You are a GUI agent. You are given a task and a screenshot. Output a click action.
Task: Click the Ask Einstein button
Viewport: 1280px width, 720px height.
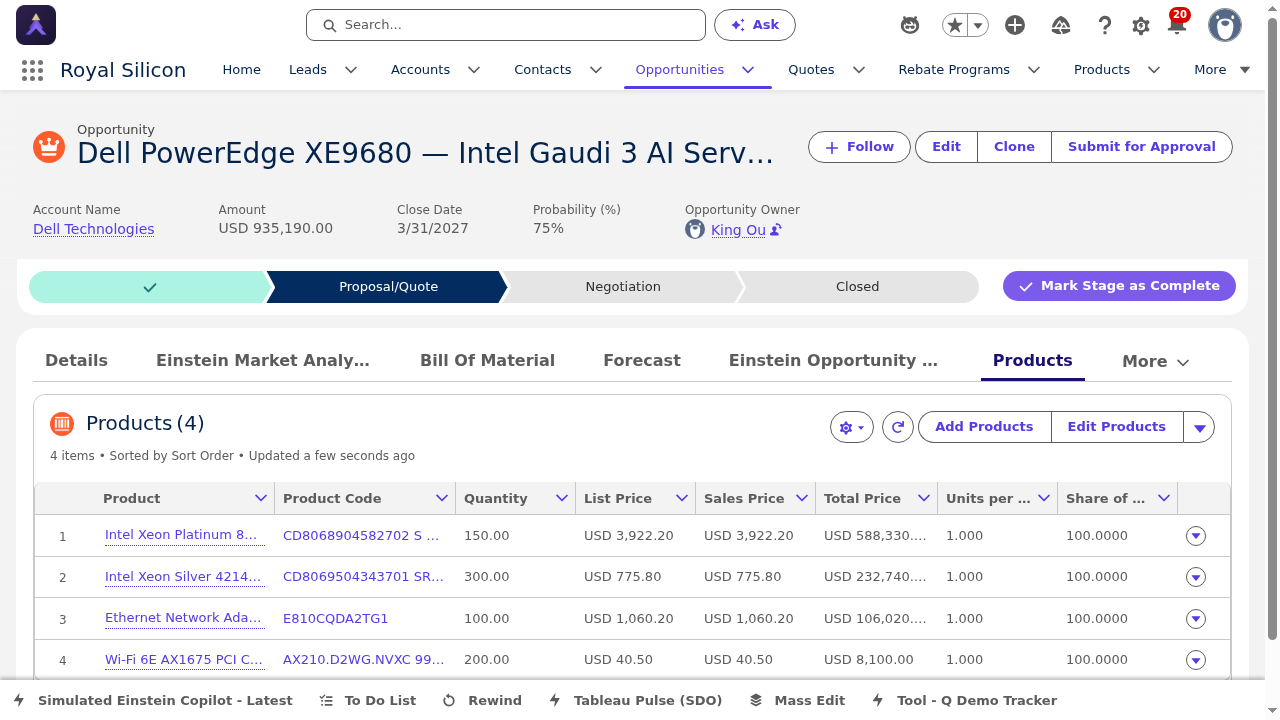point(755,25)
